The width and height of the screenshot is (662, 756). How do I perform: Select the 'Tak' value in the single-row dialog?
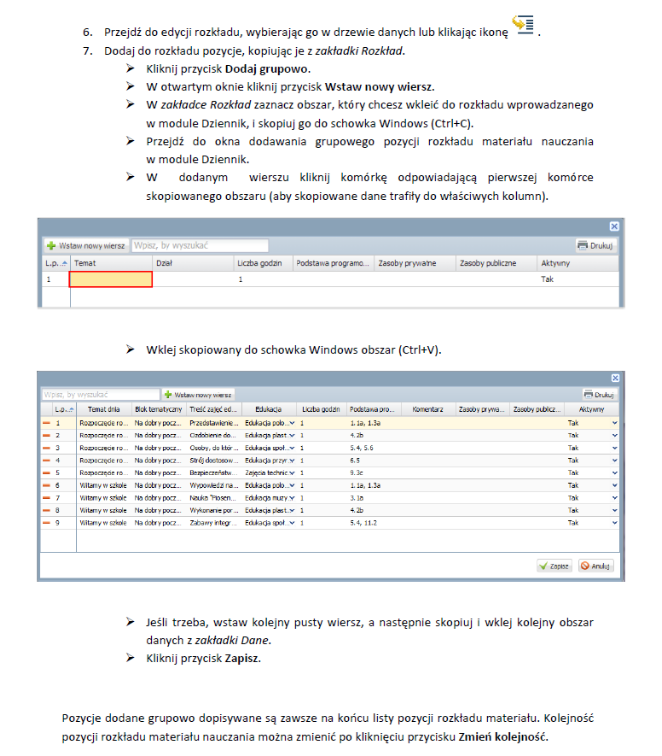pos(547,279)
